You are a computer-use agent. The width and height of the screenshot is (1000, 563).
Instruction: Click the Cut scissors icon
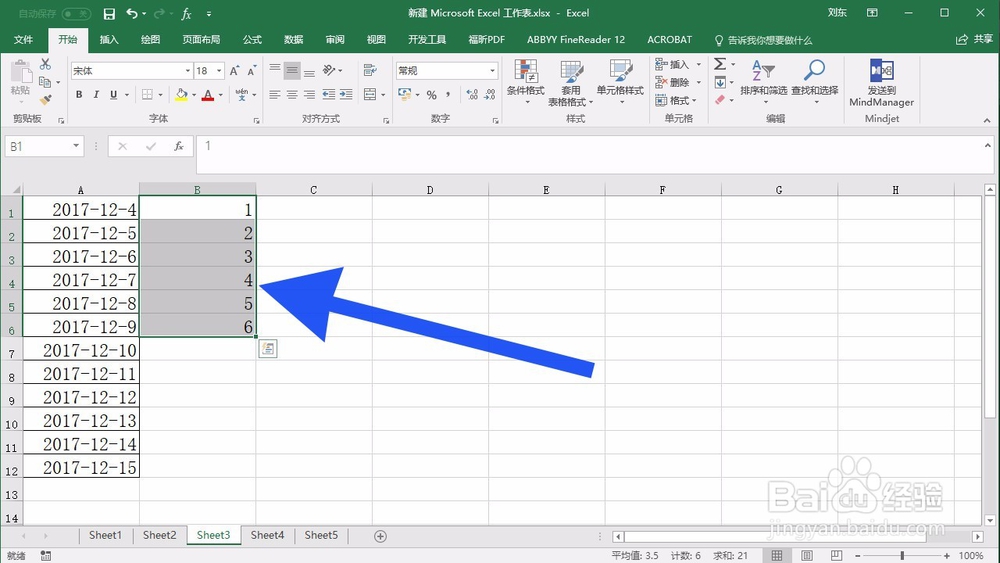coord(45,64)
